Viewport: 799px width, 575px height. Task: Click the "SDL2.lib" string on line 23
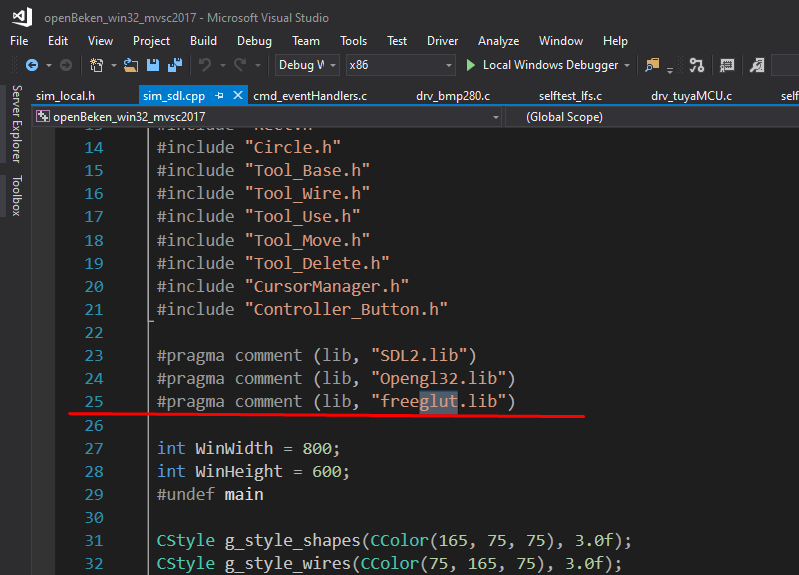coord(418,355)
